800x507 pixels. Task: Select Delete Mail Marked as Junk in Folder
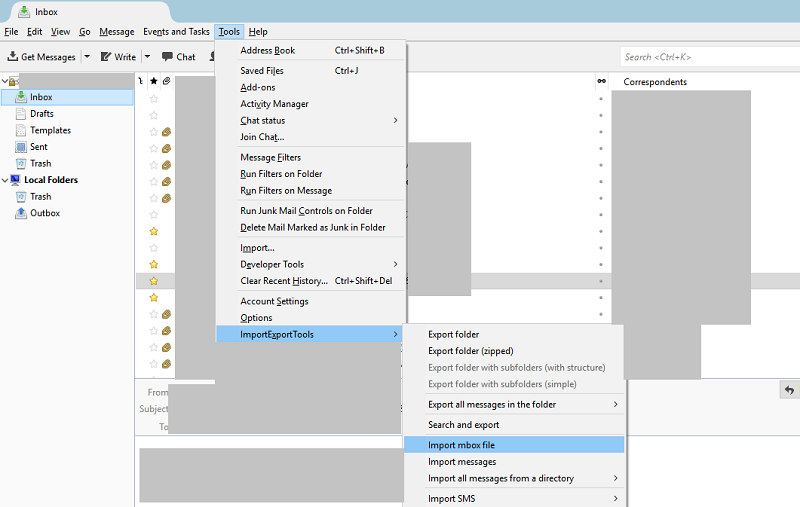click(311, 227)
